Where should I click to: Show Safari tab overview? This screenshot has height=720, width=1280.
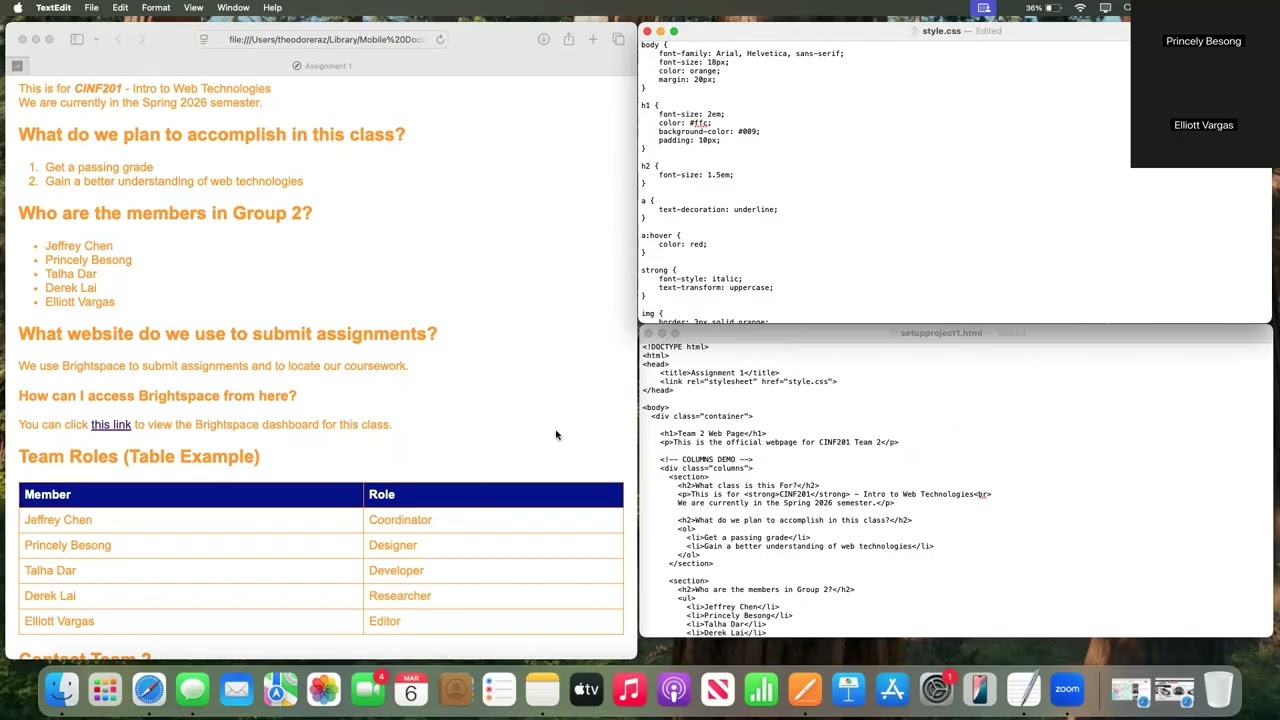618,39
